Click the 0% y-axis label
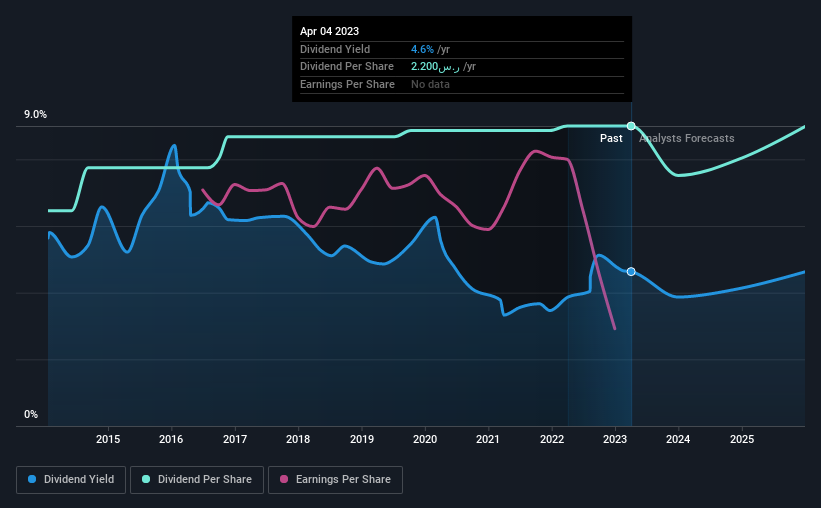The height and width of the screenshot is (508, 821). tap(31, 414)
